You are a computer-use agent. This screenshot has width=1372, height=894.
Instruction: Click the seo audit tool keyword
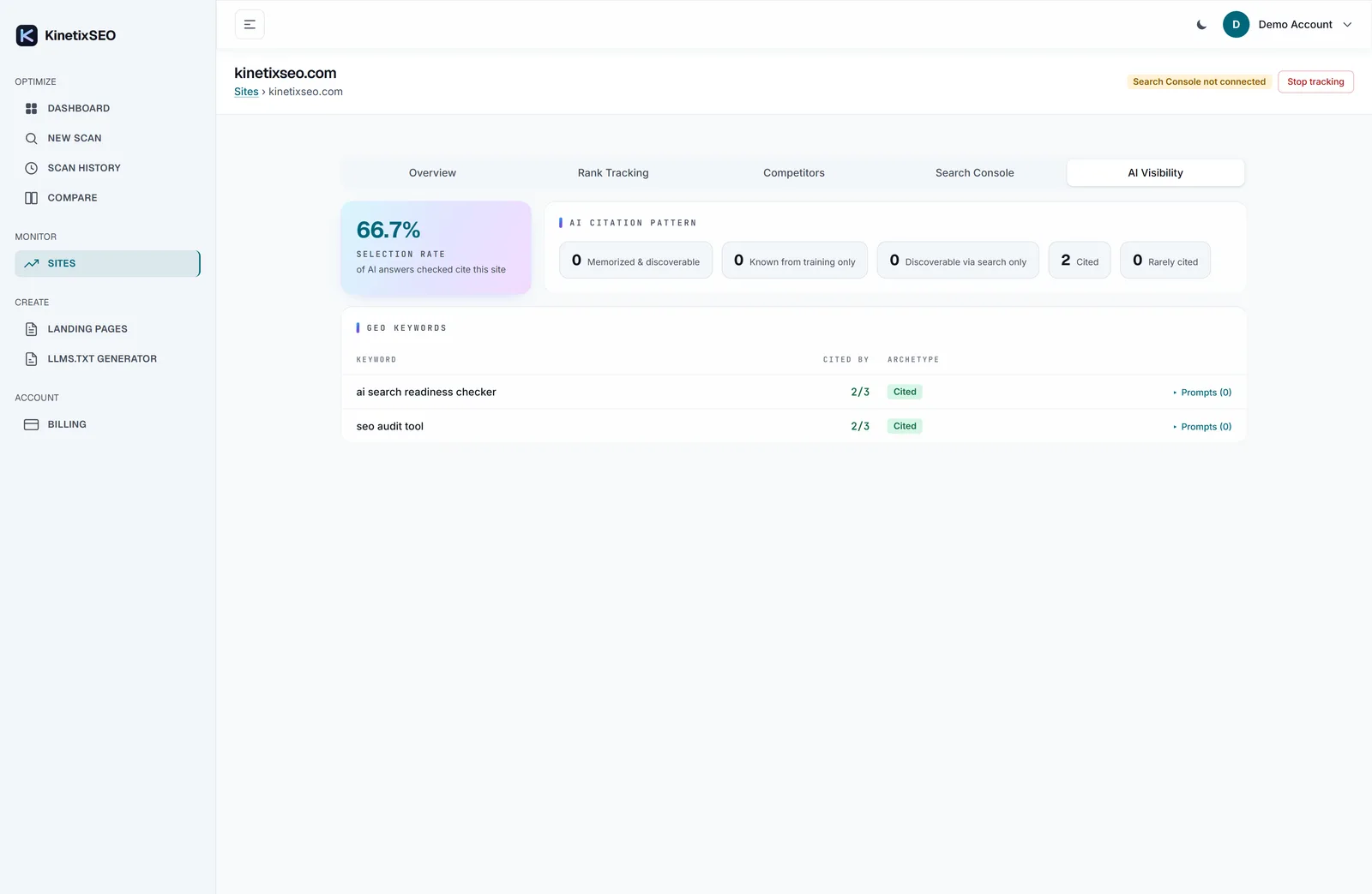point(390,427)
